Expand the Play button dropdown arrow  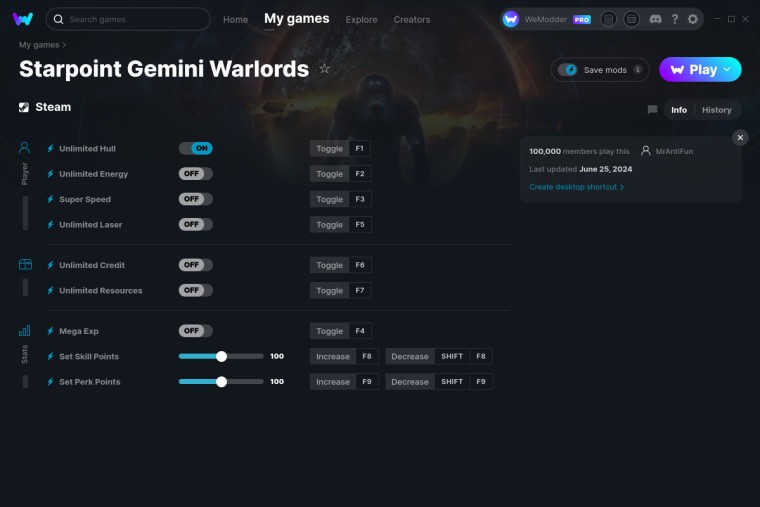(727, 70)
